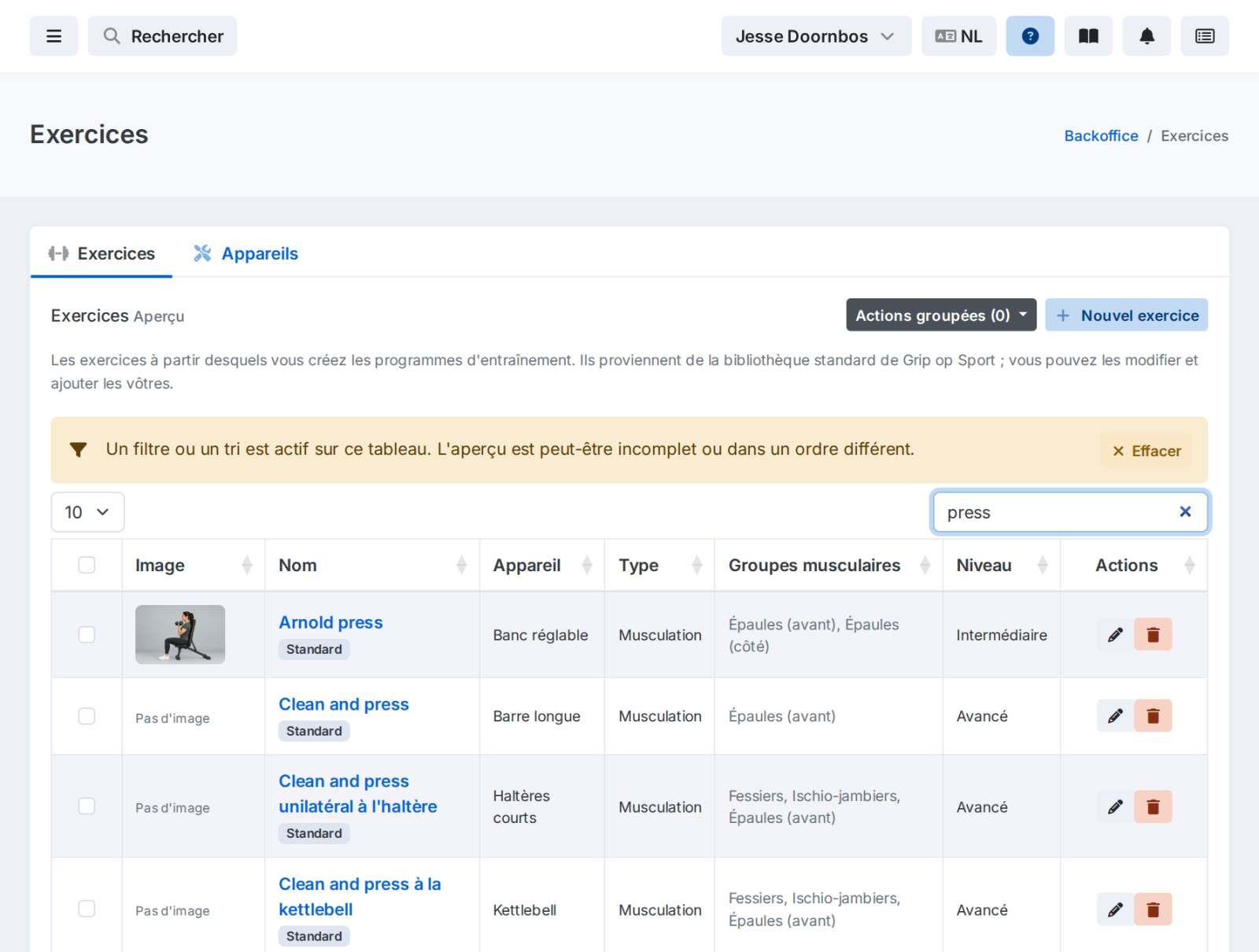
Task: Clear the press search text with X
Action: (1185, 511)
